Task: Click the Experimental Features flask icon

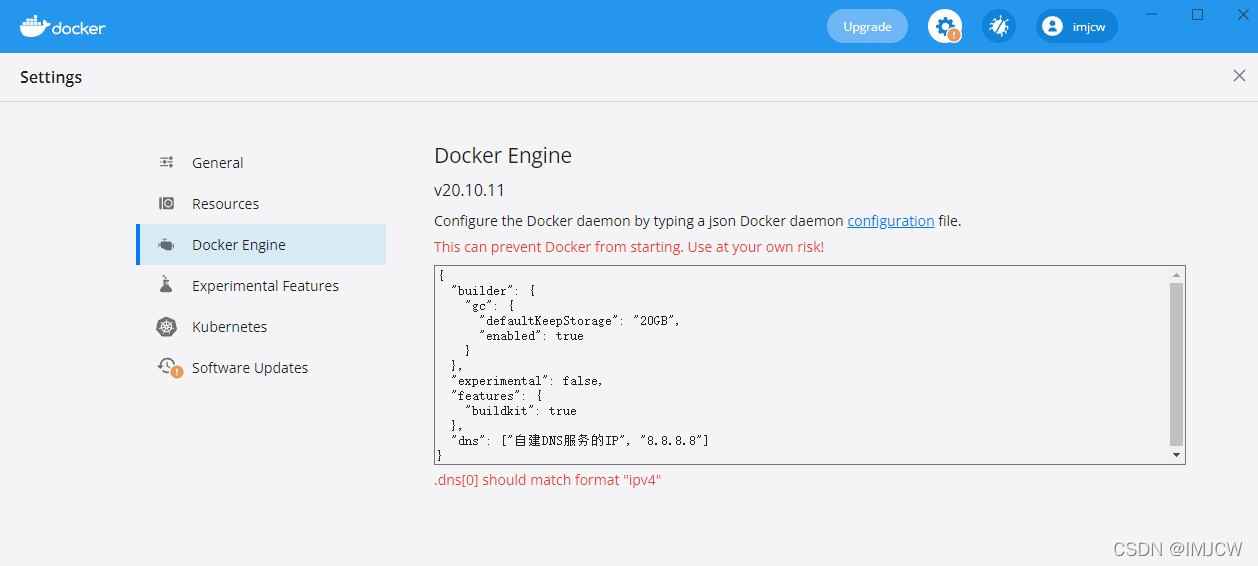Action: point(167,286)
